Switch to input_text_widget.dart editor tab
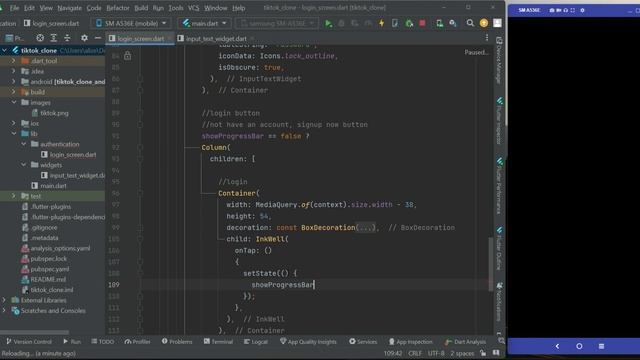The image size is (640, 360). [216, 38]
